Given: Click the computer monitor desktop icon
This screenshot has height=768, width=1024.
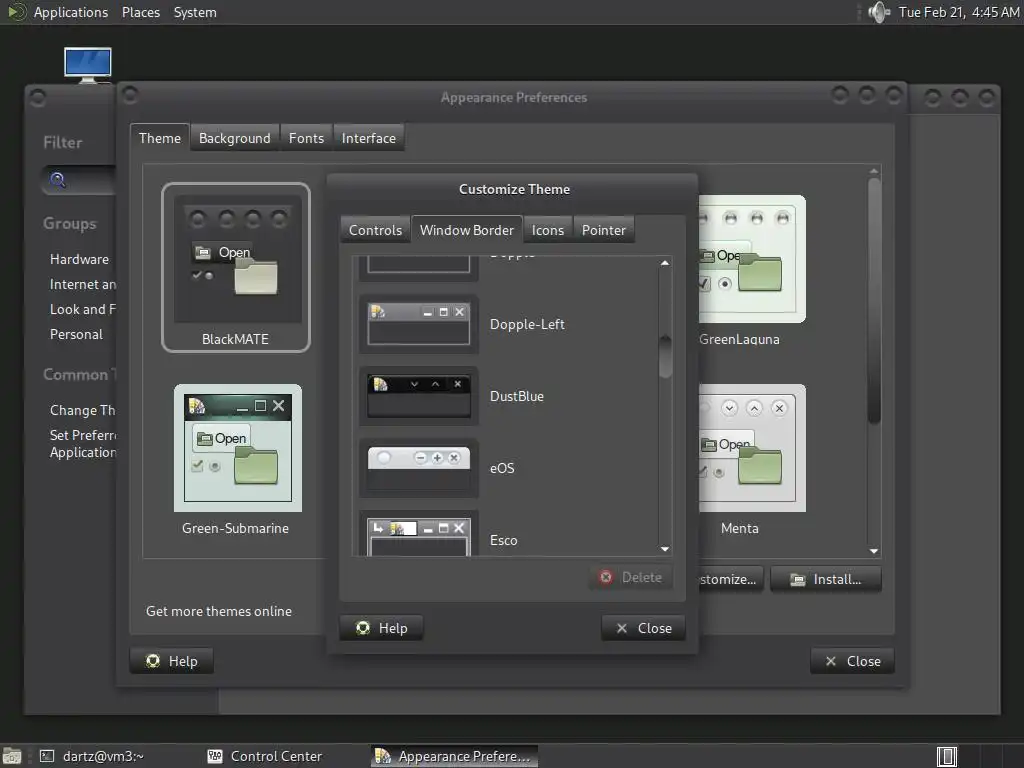Looking at the screenshot, I should [88, 65].
